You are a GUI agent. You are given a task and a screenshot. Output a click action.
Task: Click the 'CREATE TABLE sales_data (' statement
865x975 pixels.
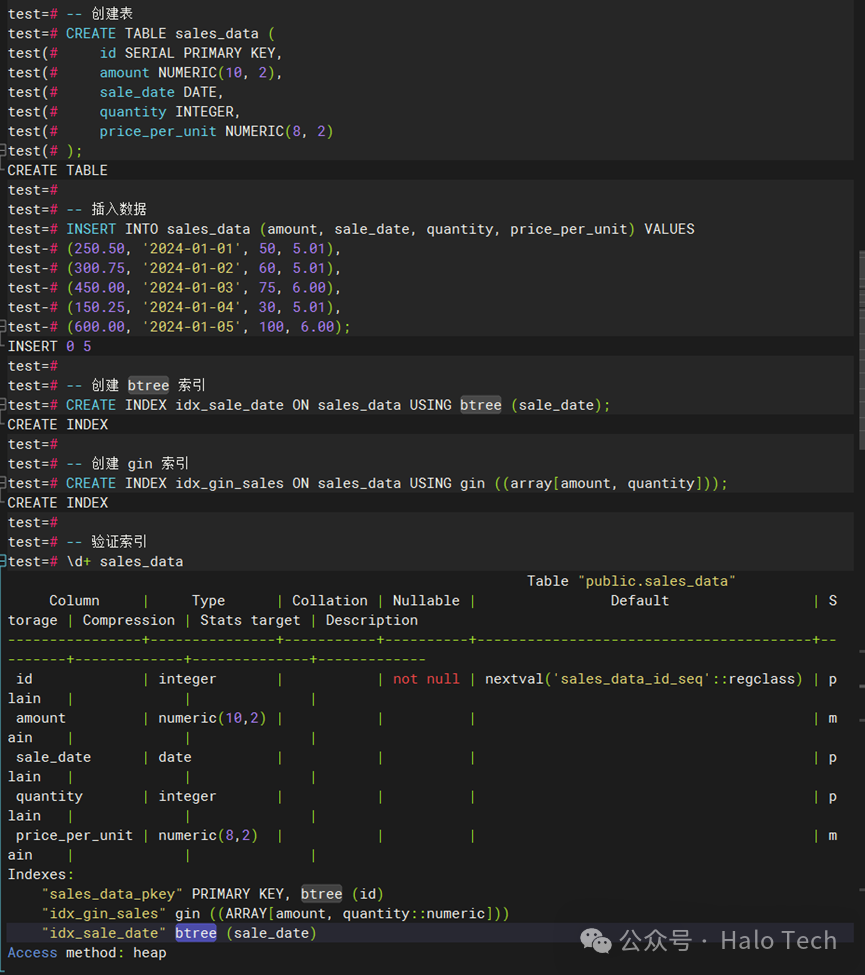point(170,34)
